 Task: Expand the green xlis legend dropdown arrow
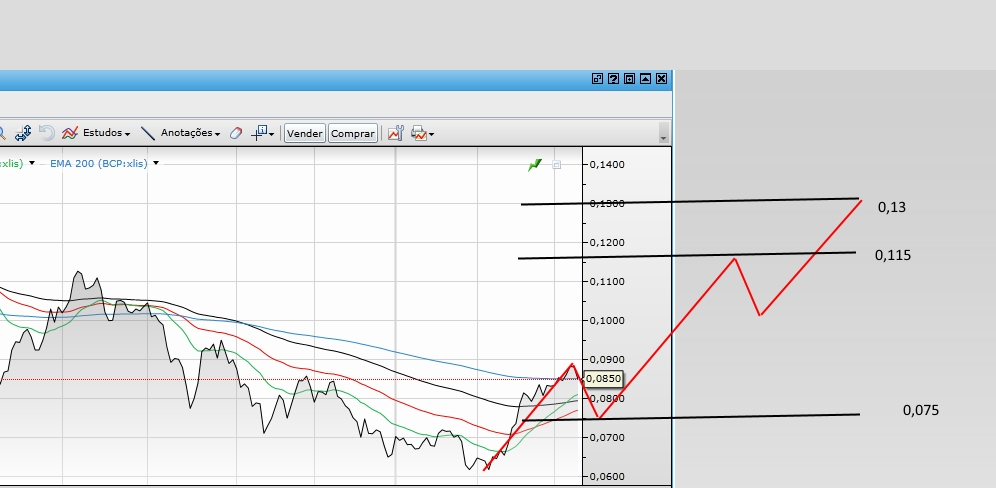tap(32, 163)
